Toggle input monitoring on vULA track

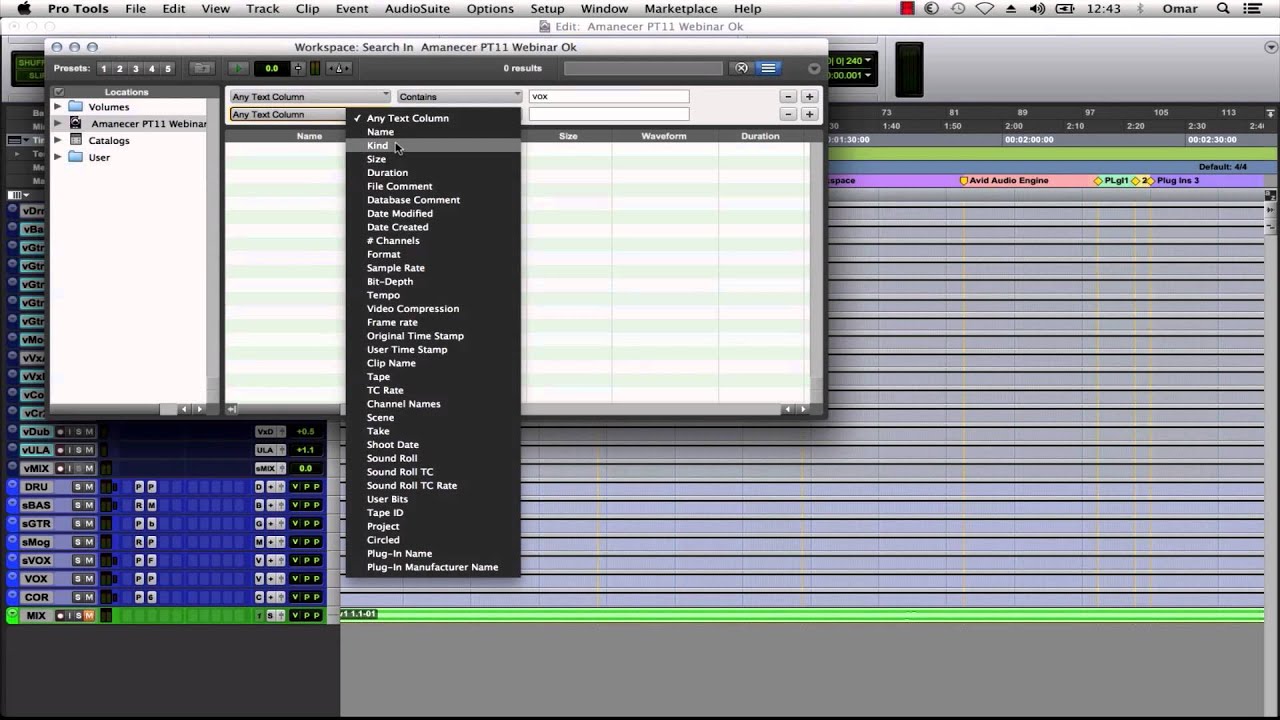[69, 450]
